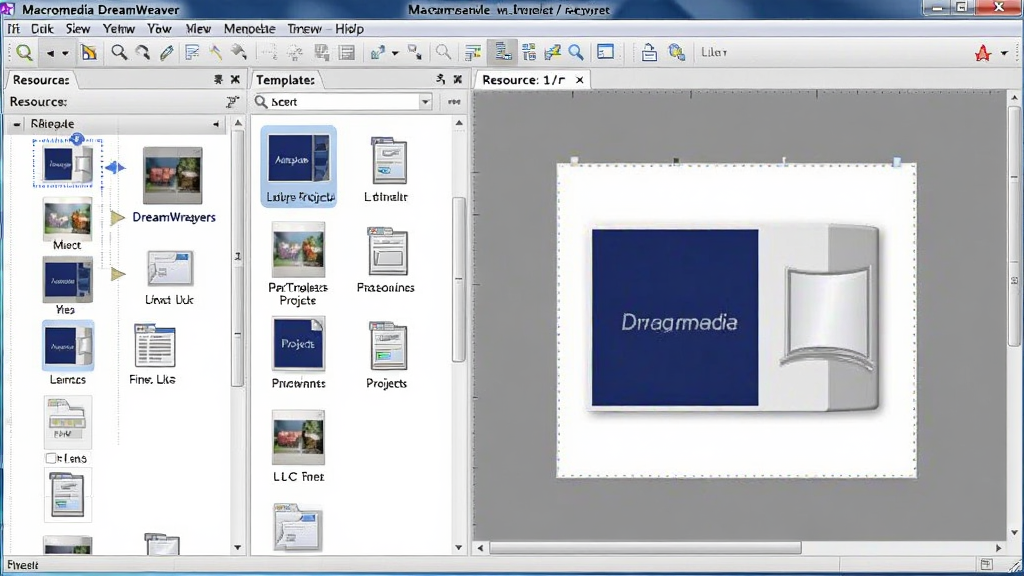Click the Dmagmadia image on canvas
Screen dimensions: 1024x576
pyautogui.click(x=735, y=318)
